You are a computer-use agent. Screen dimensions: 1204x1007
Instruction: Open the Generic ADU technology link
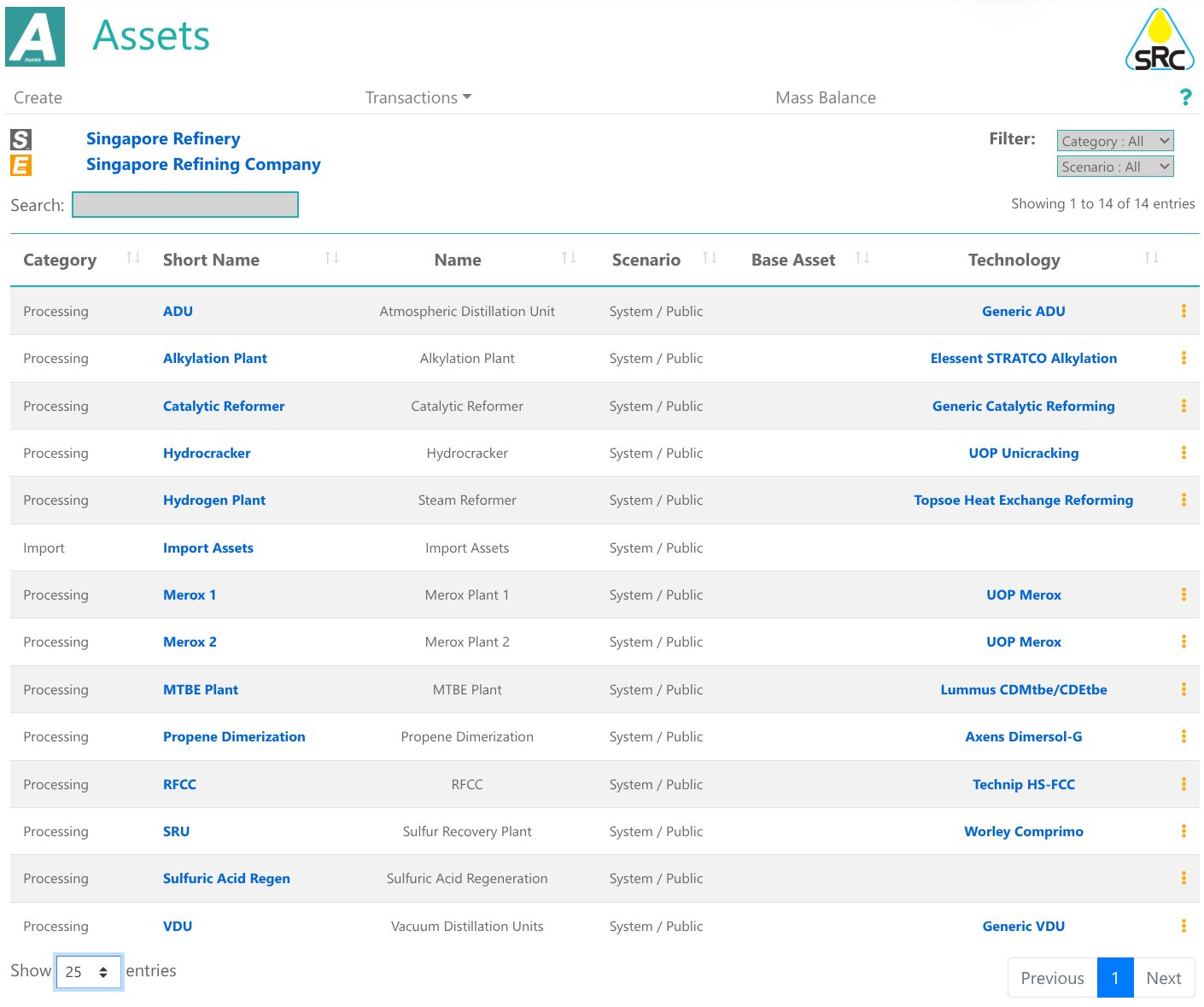(x=1024, y=311)
